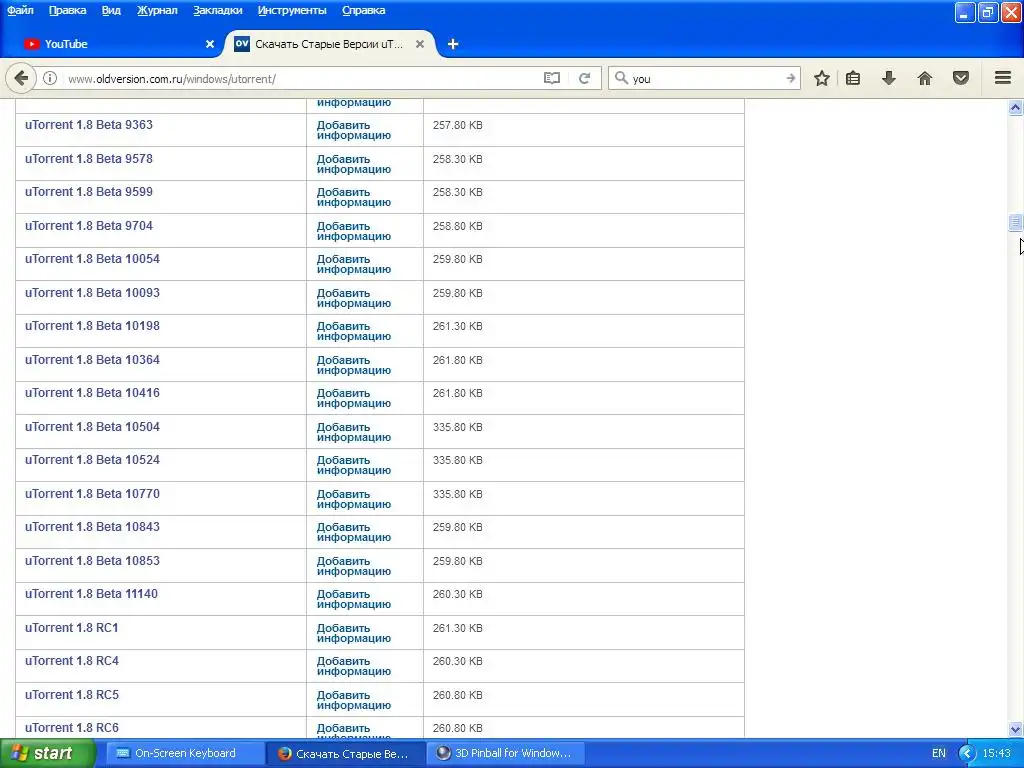Select the 257.80 KB size cell

(457, 125)
